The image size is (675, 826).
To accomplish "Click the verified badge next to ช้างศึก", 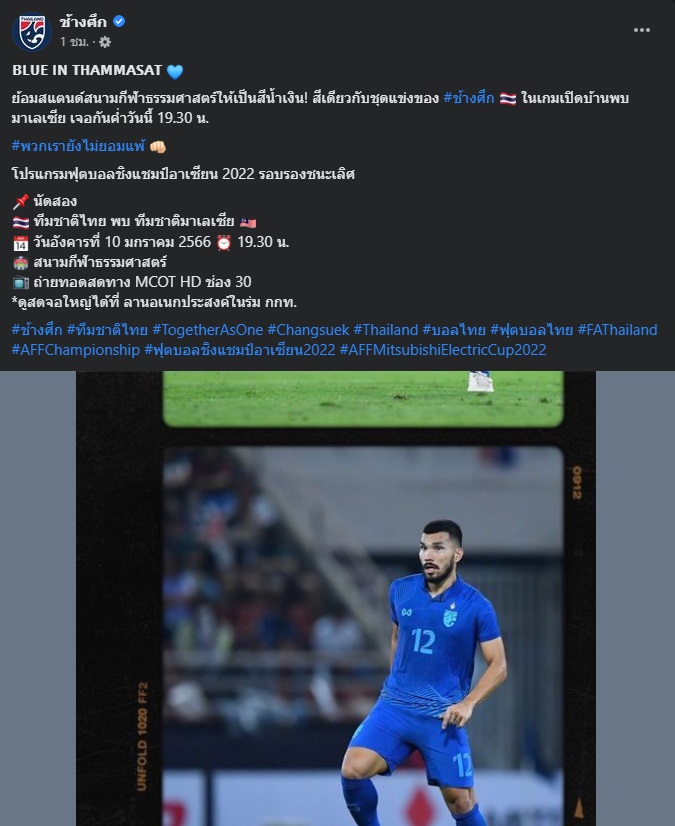I will pos(119,21).
